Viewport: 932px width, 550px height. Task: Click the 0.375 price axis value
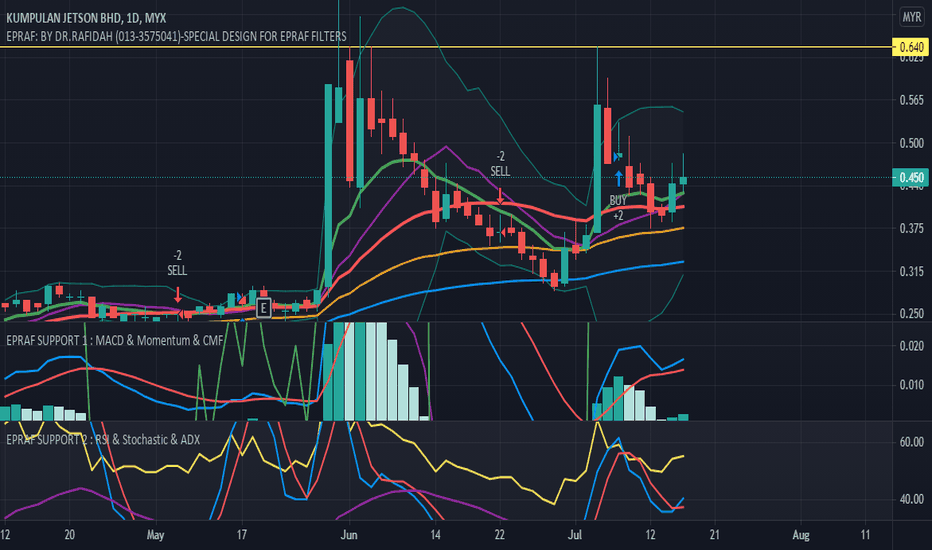[912, 228]
